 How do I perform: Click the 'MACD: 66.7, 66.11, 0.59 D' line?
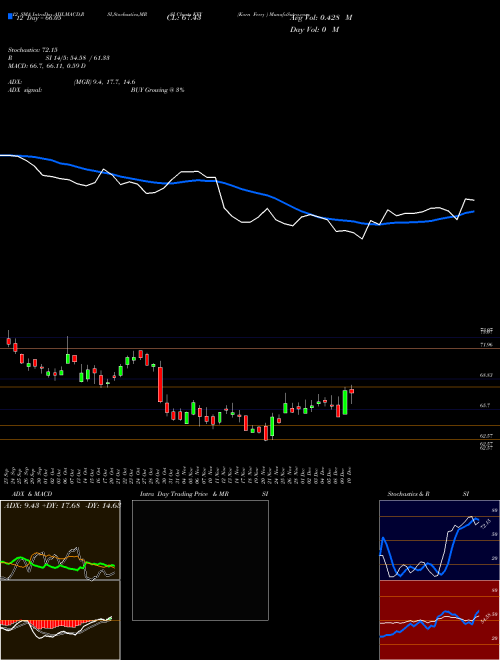(x=47, y=66)
